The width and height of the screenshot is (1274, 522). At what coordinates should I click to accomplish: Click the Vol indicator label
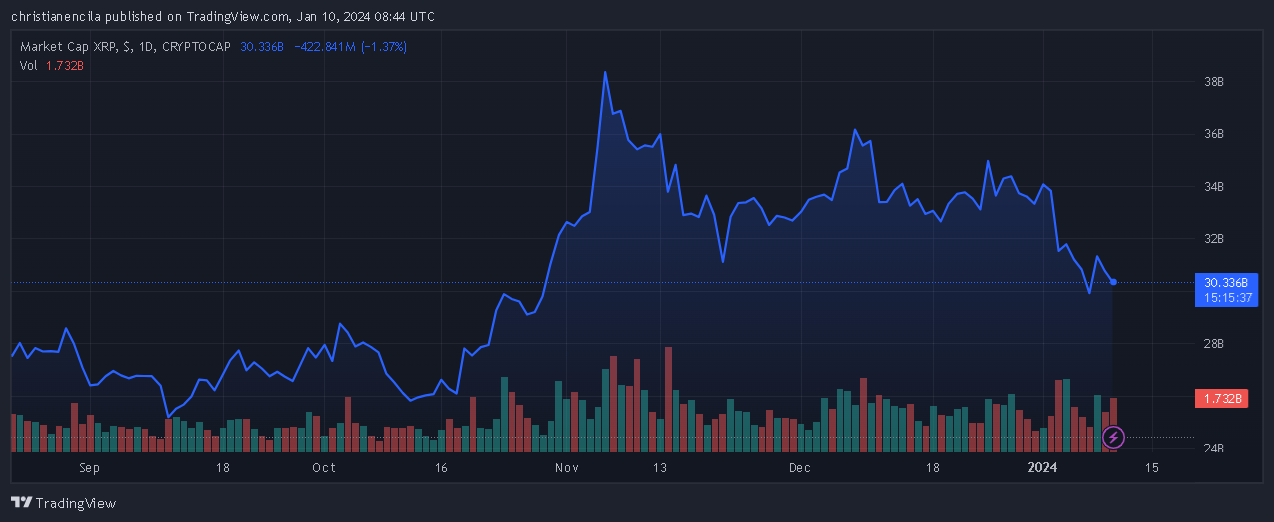pyautogui.click(x=29, y=65)
